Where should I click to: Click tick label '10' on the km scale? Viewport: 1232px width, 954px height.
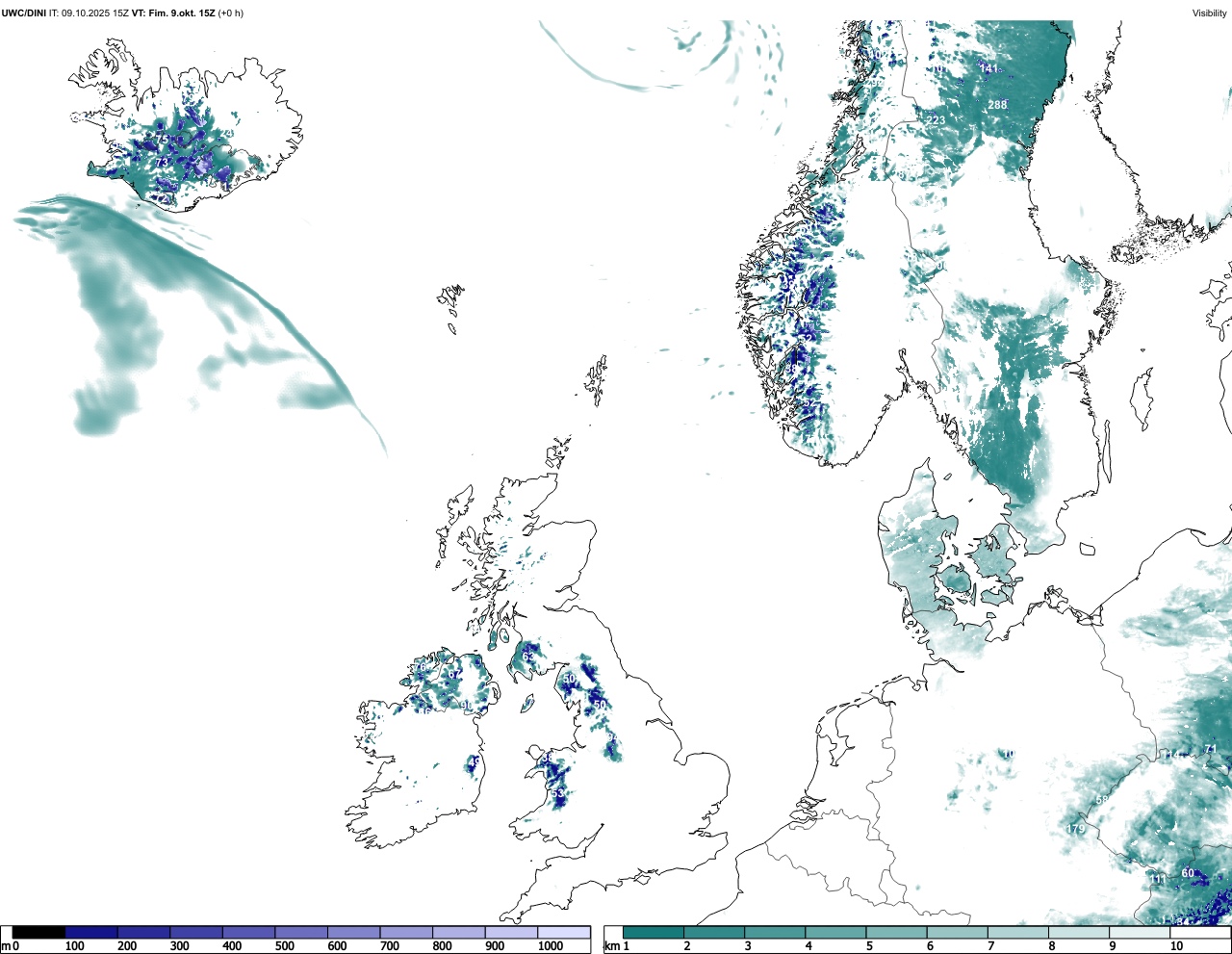(x=1175, y=946)
